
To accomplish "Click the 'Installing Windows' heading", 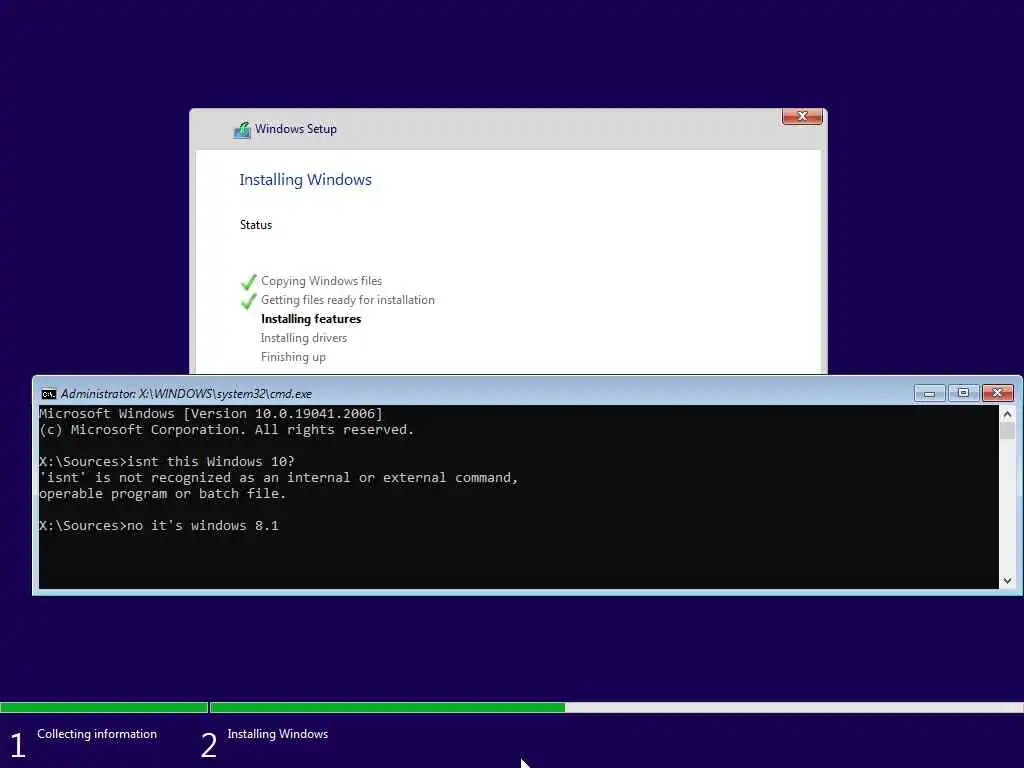I will point(305,180).
